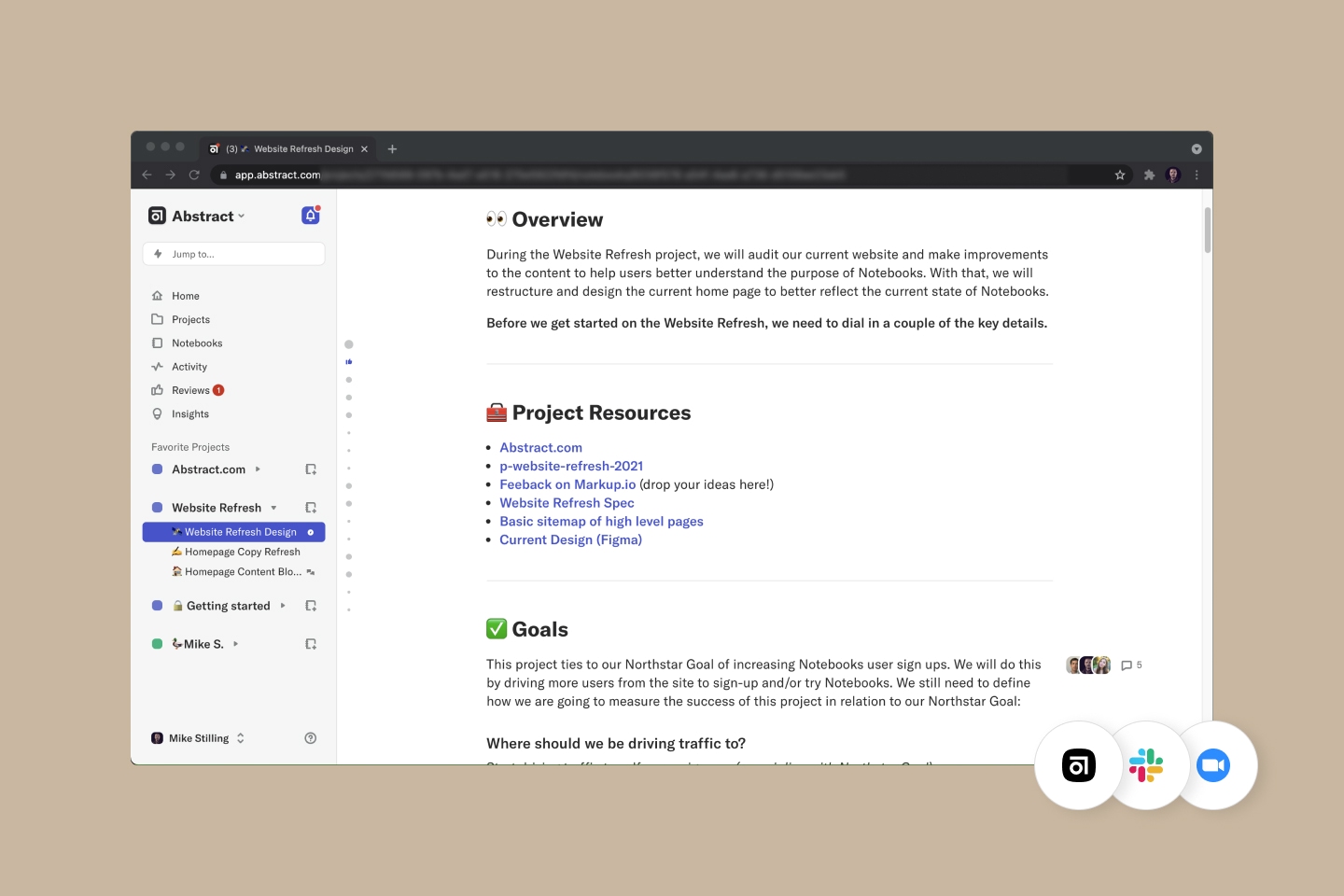
Task: Collapse the Website Refresh project arrow
Action: (273, 508)
